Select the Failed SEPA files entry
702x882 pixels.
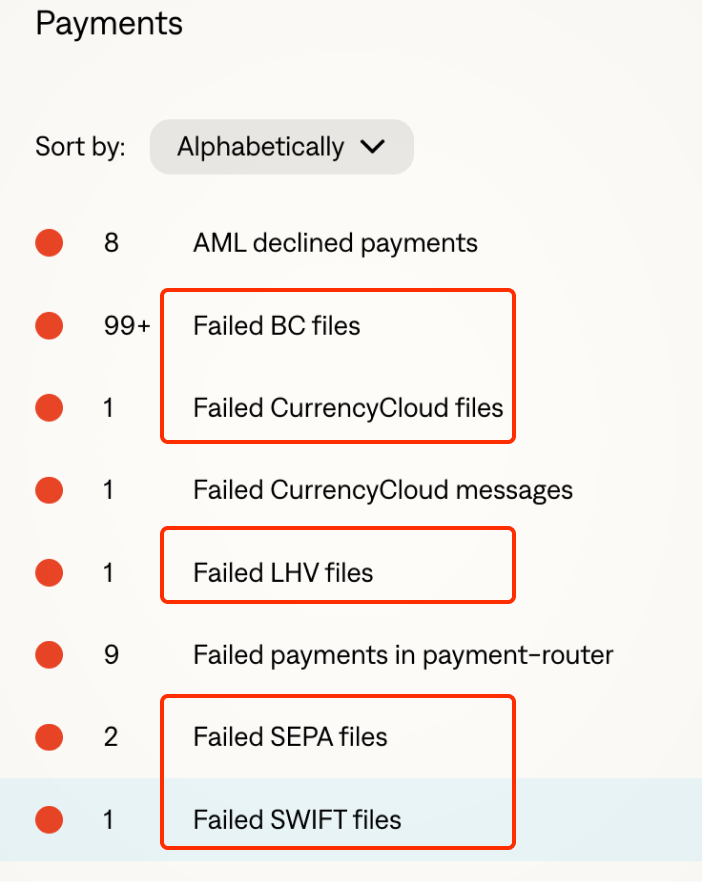(x=289, y=737)
